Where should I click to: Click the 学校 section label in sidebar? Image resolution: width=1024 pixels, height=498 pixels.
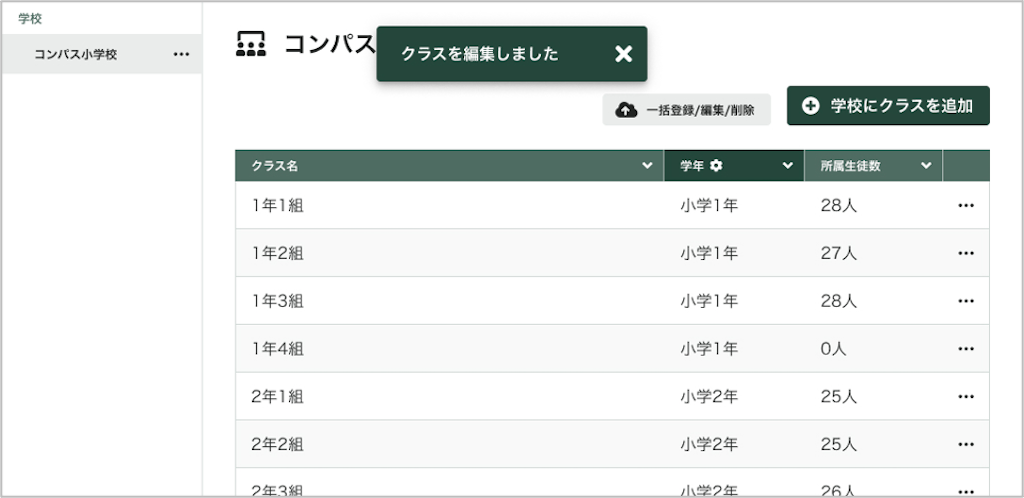coord(30,18)
